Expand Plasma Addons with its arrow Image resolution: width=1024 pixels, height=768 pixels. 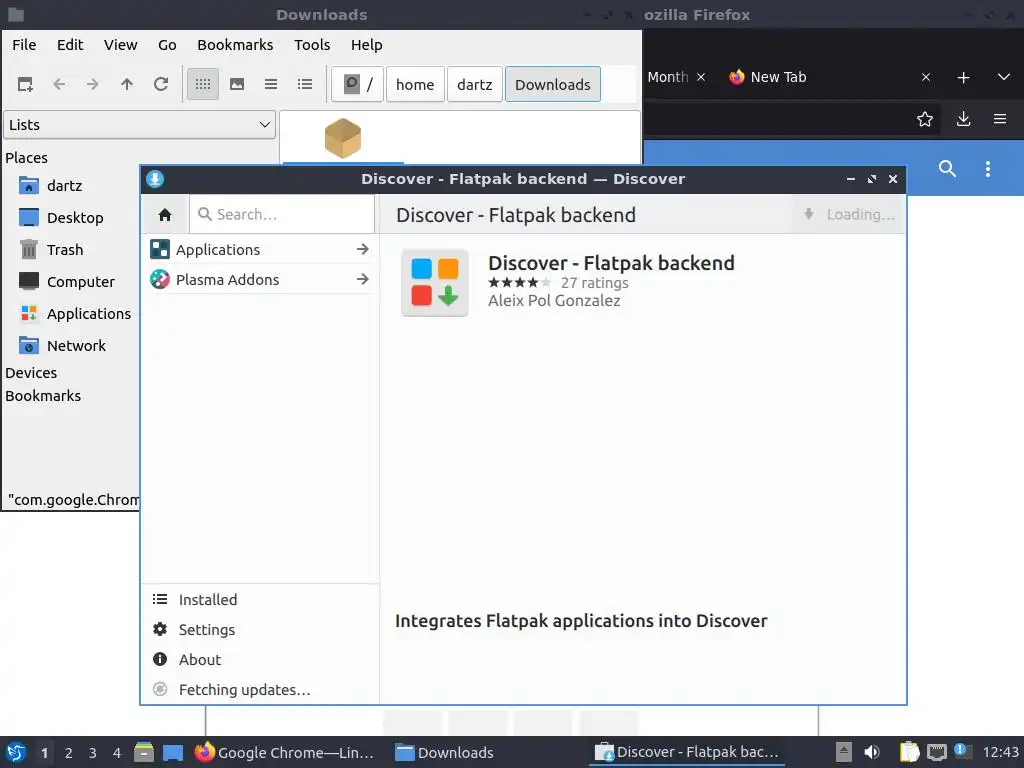(362, 280)
